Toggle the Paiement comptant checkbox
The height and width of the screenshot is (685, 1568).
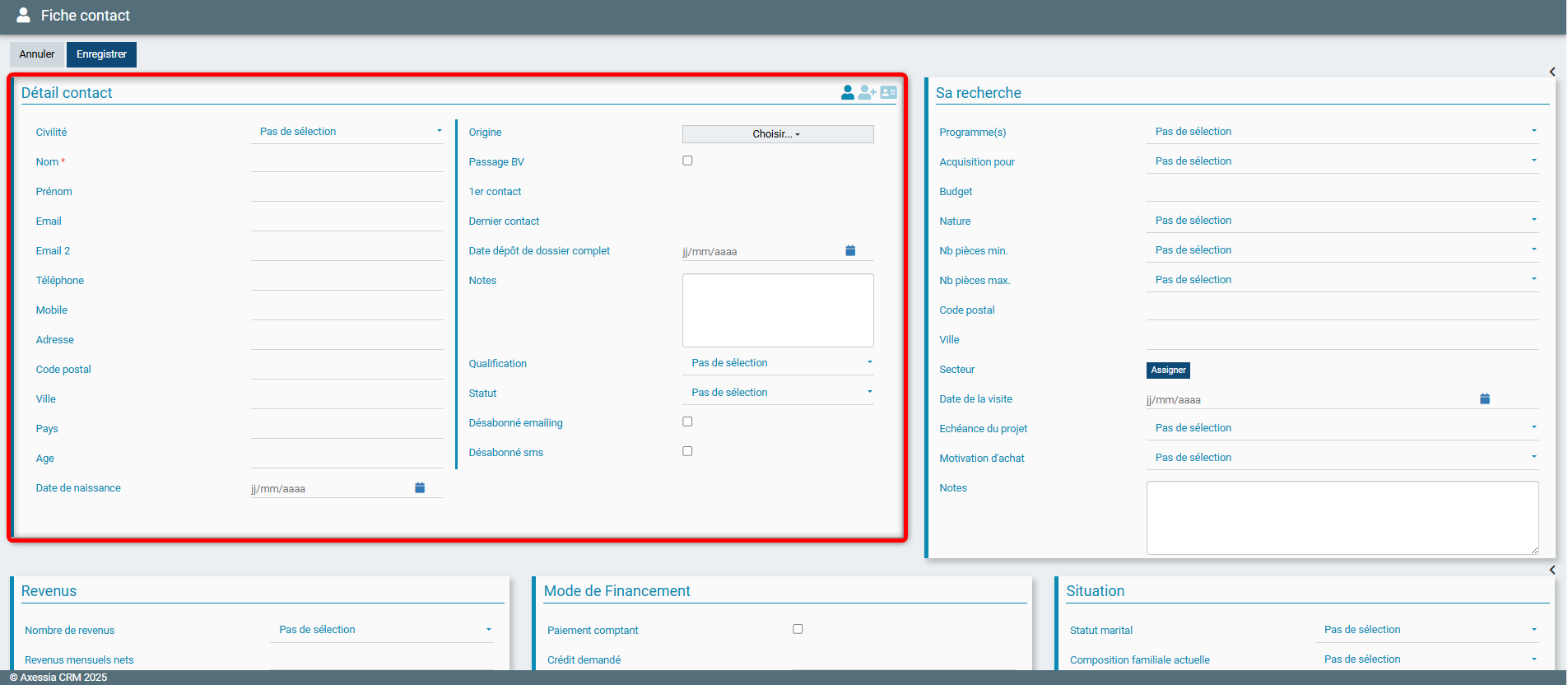[798, 630]
